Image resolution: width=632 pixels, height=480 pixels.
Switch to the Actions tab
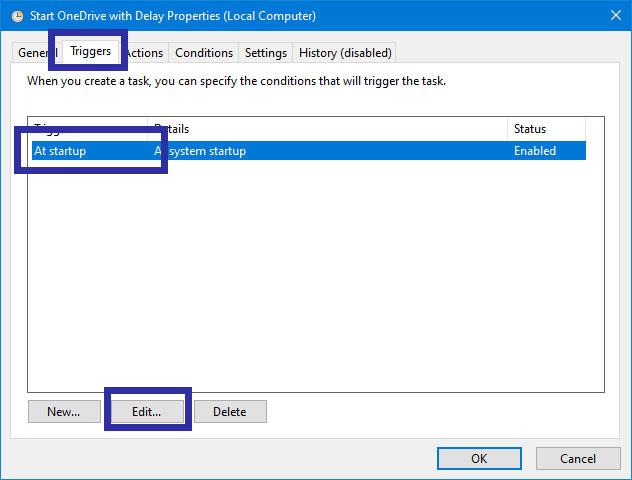[x=144, y=53]
